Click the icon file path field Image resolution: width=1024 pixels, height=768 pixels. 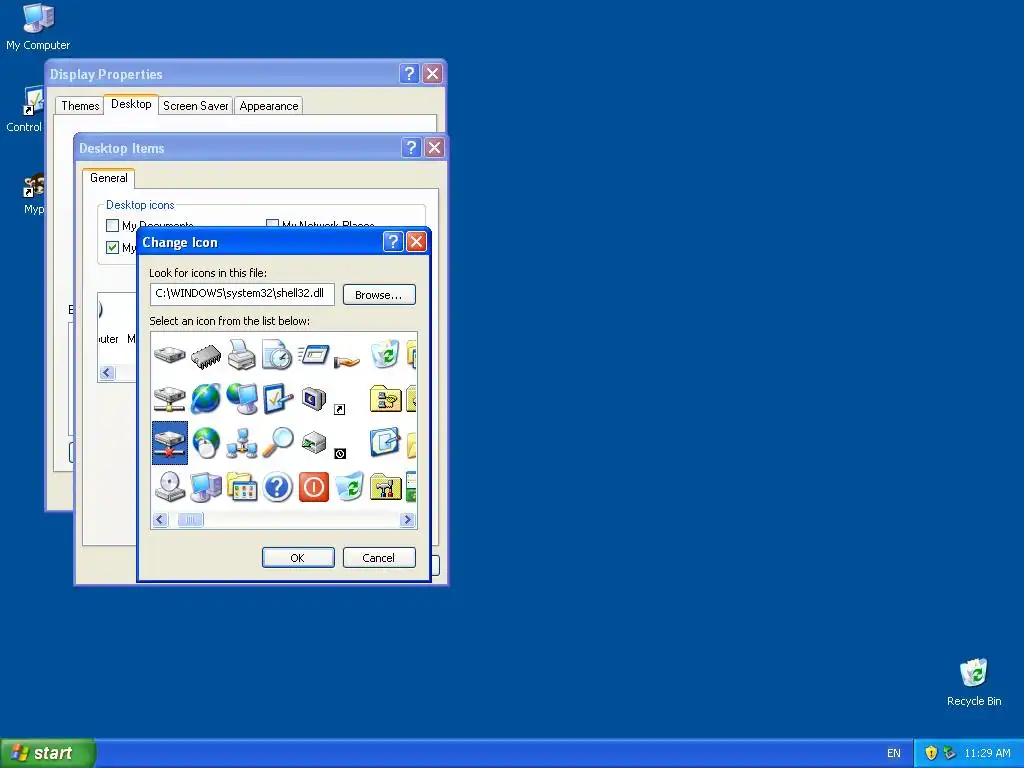[242, 294]
